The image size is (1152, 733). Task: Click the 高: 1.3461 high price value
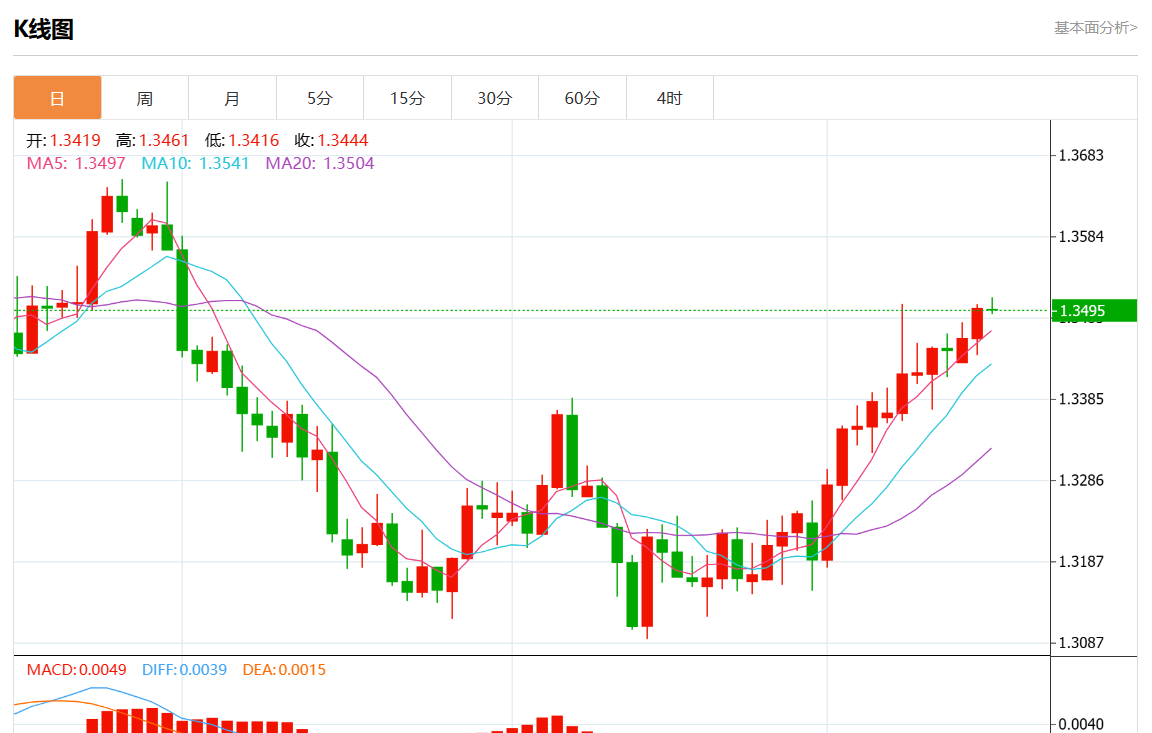[x=152, y=140]
